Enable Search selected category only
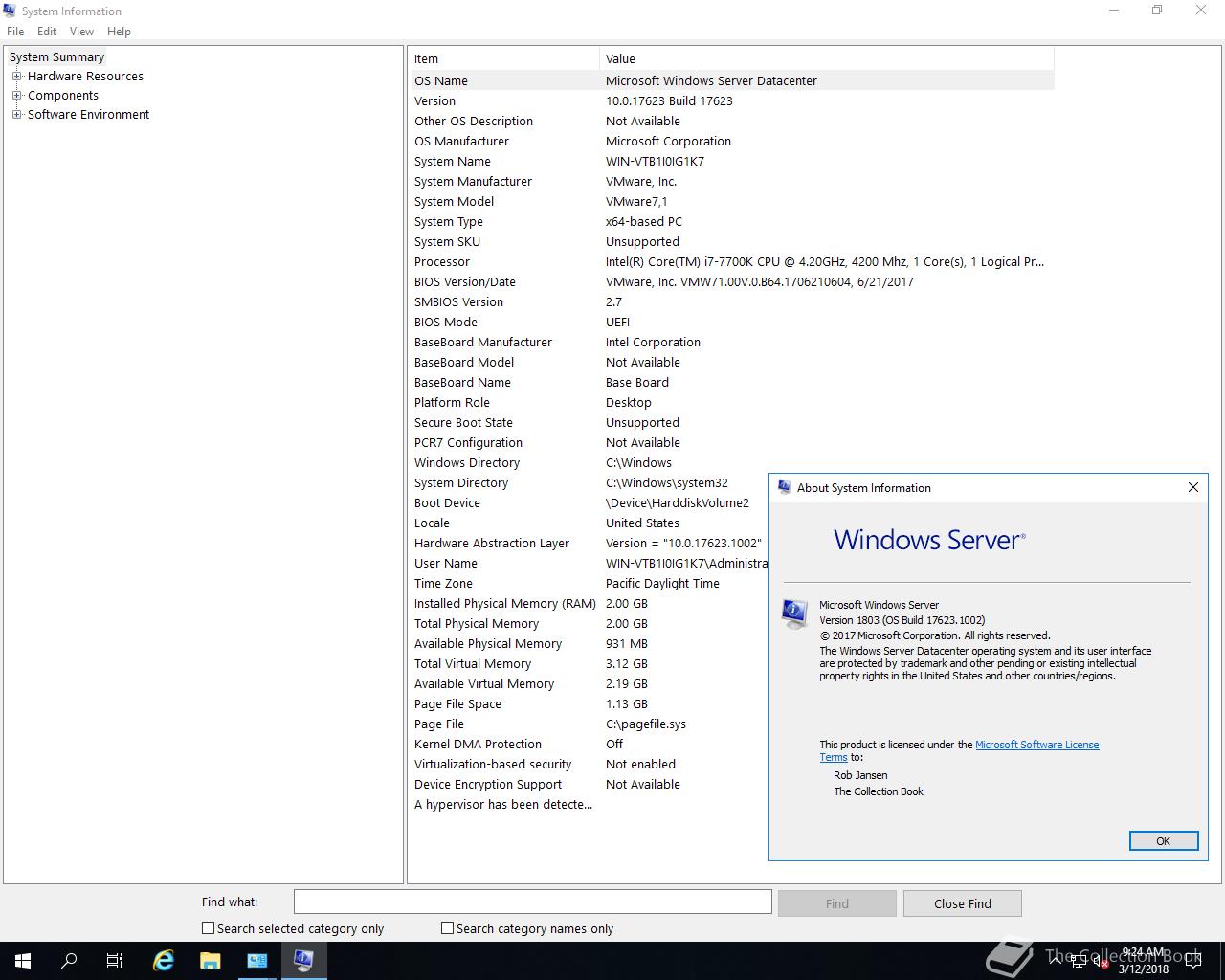Image resolution: width=1225 pixels, height=980 pixels. [208, 928]
